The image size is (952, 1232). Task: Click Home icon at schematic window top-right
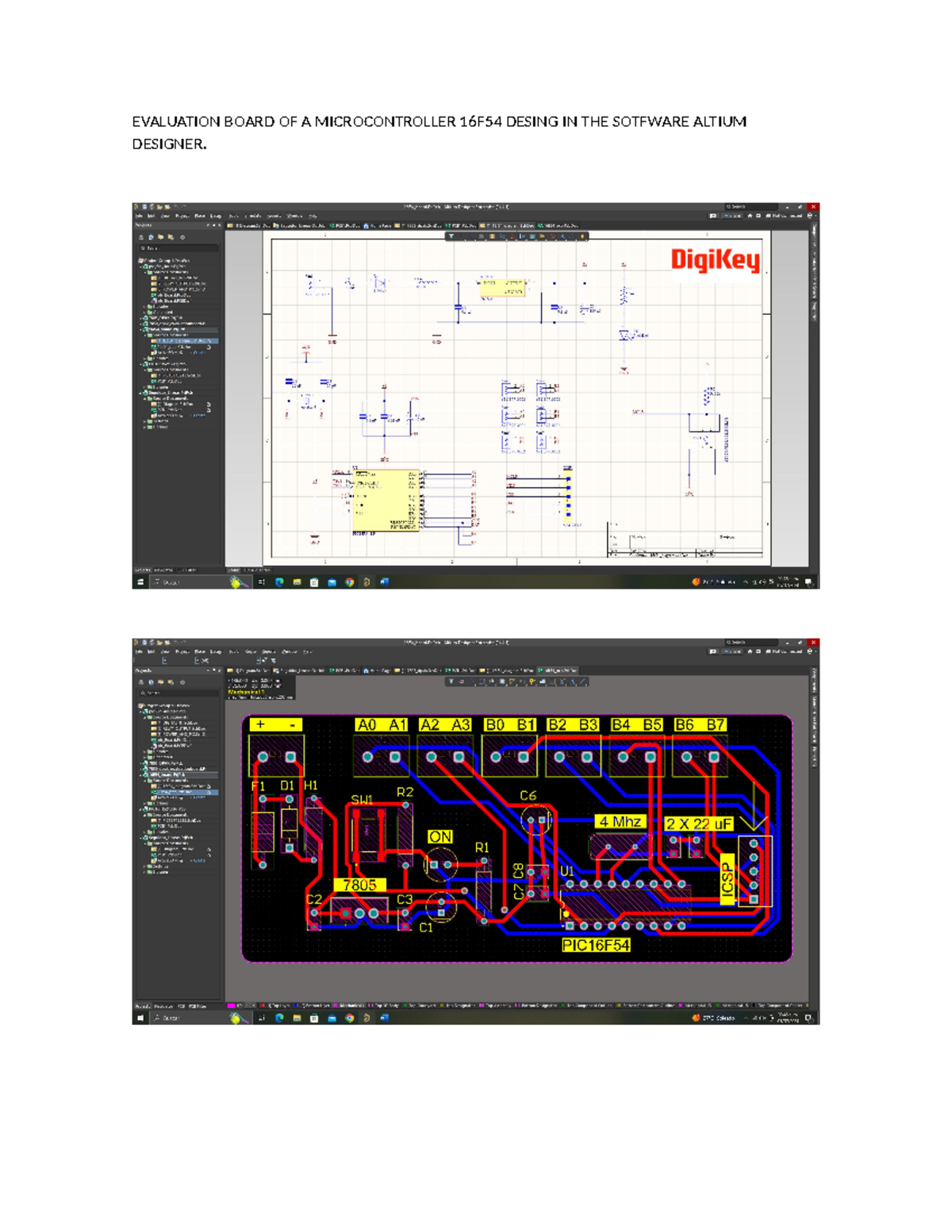coord(750,216)
